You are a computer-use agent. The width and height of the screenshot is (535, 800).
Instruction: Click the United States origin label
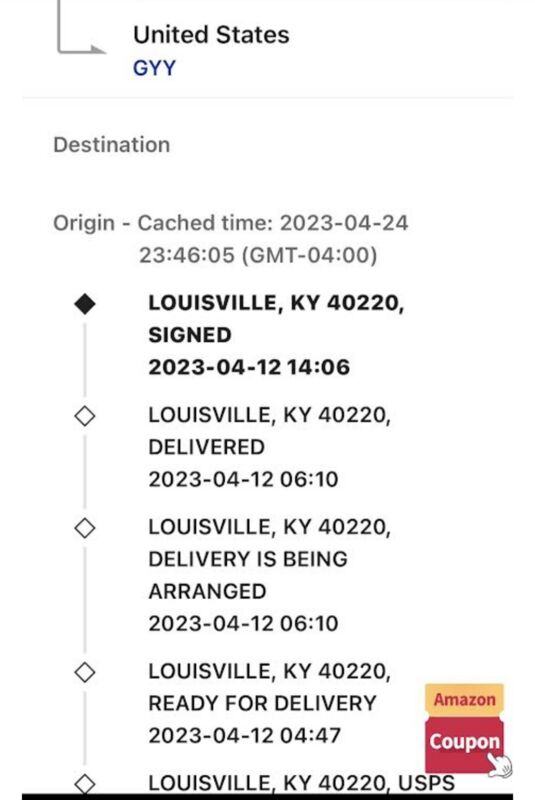(x=211, y=35)
